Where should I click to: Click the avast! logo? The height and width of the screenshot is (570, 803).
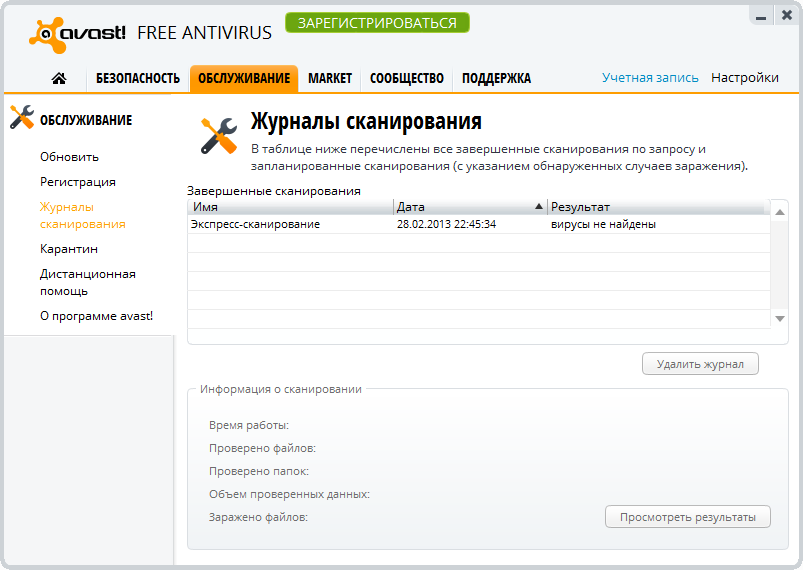point(78,35)
